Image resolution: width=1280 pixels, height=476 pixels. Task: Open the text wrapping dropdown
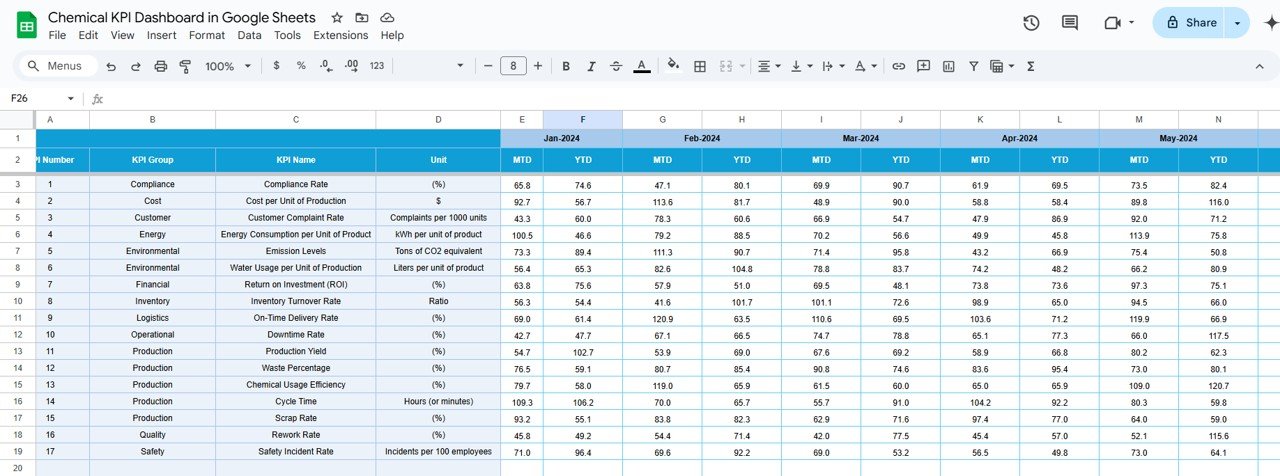[x=832, y=66]
